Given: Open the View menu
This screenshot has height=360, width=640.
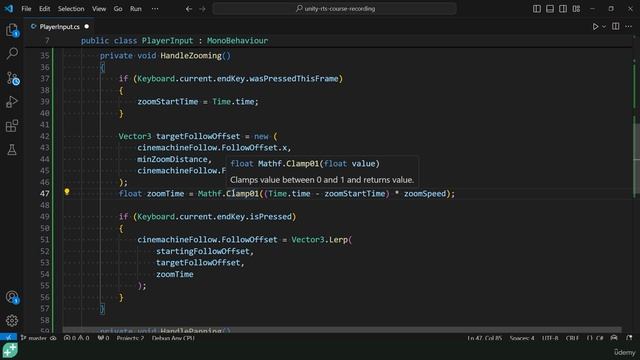Looking at the screenshot, I should [x=99, y=9].
